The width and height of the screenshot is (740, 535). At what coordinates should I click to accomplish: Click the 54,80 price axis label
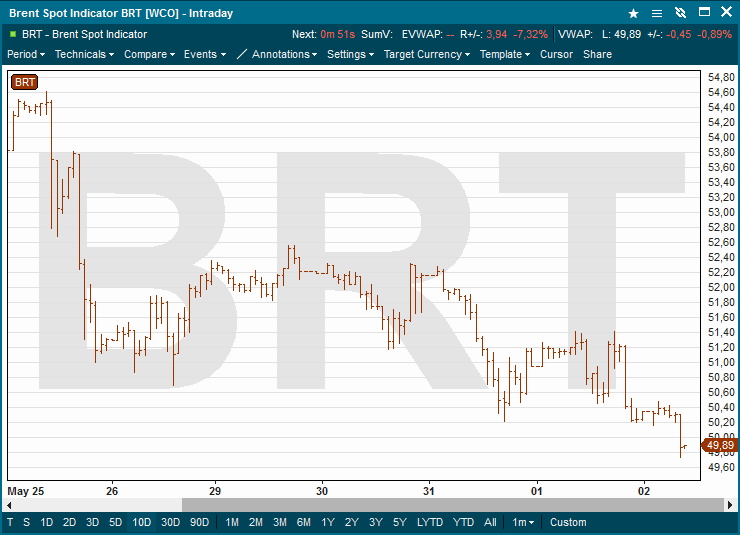coord(721,77)
